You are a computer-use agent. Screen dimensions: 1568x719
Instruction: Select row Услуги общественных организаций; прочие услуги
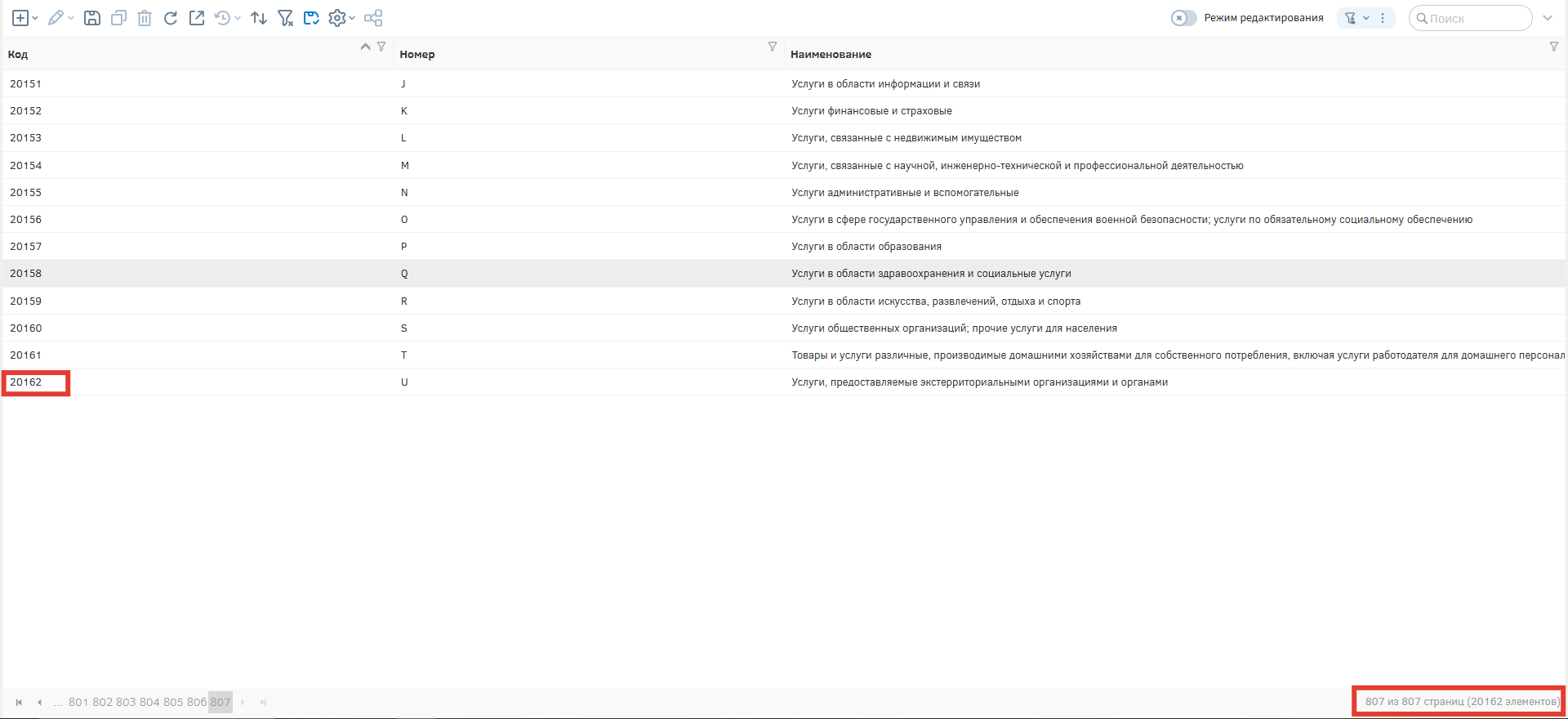[784, 328]
